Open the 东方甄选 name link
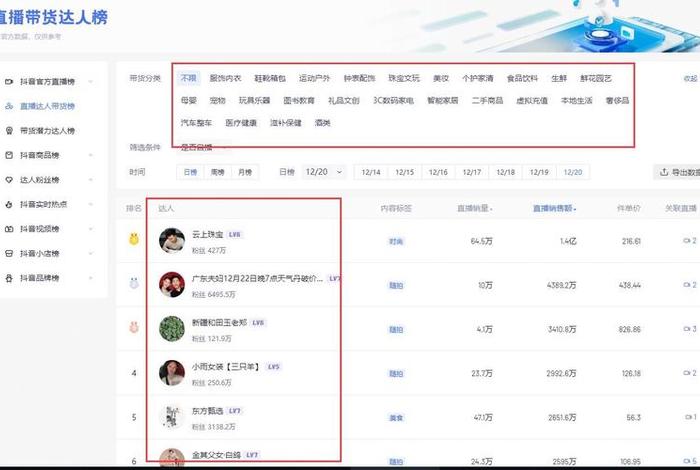700x470 pixels. click(x=208, y=411)
